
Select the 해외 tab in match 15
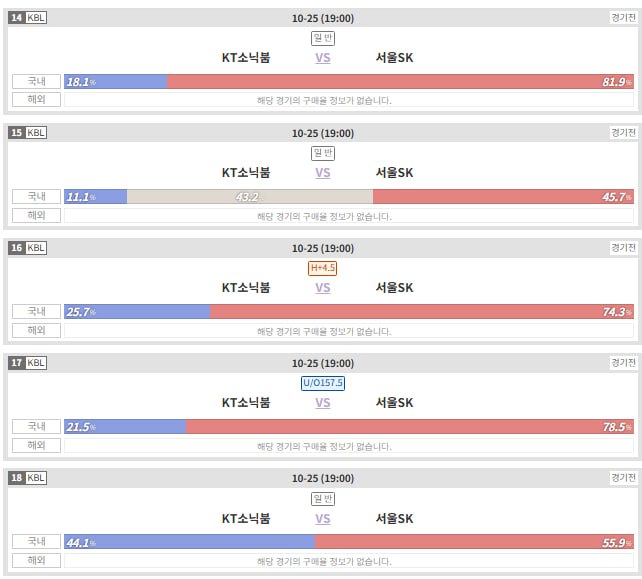[x=36, y=215]
